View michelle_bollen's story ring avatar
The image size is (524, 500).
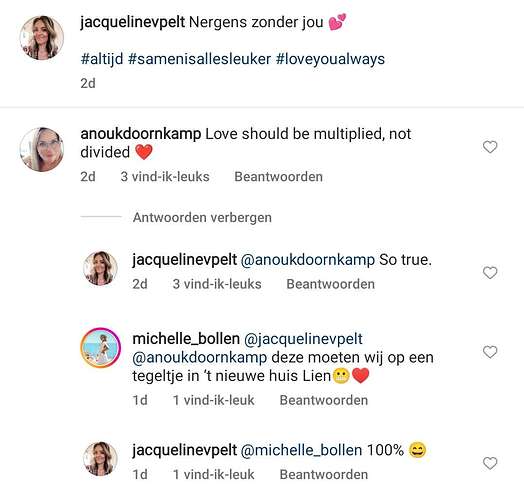tap(101, 348)
